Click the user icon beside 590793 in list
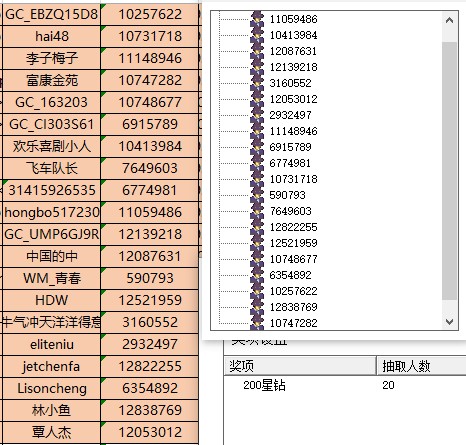This screenshot has height=445, width=466. [257, 195]
